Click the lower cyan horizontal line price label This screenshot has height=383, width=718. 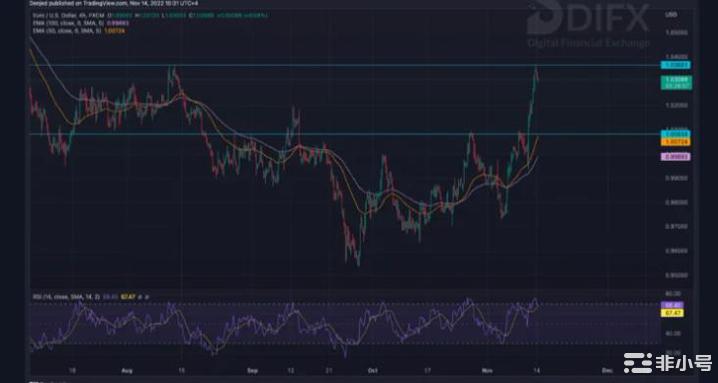click(675, 134)
